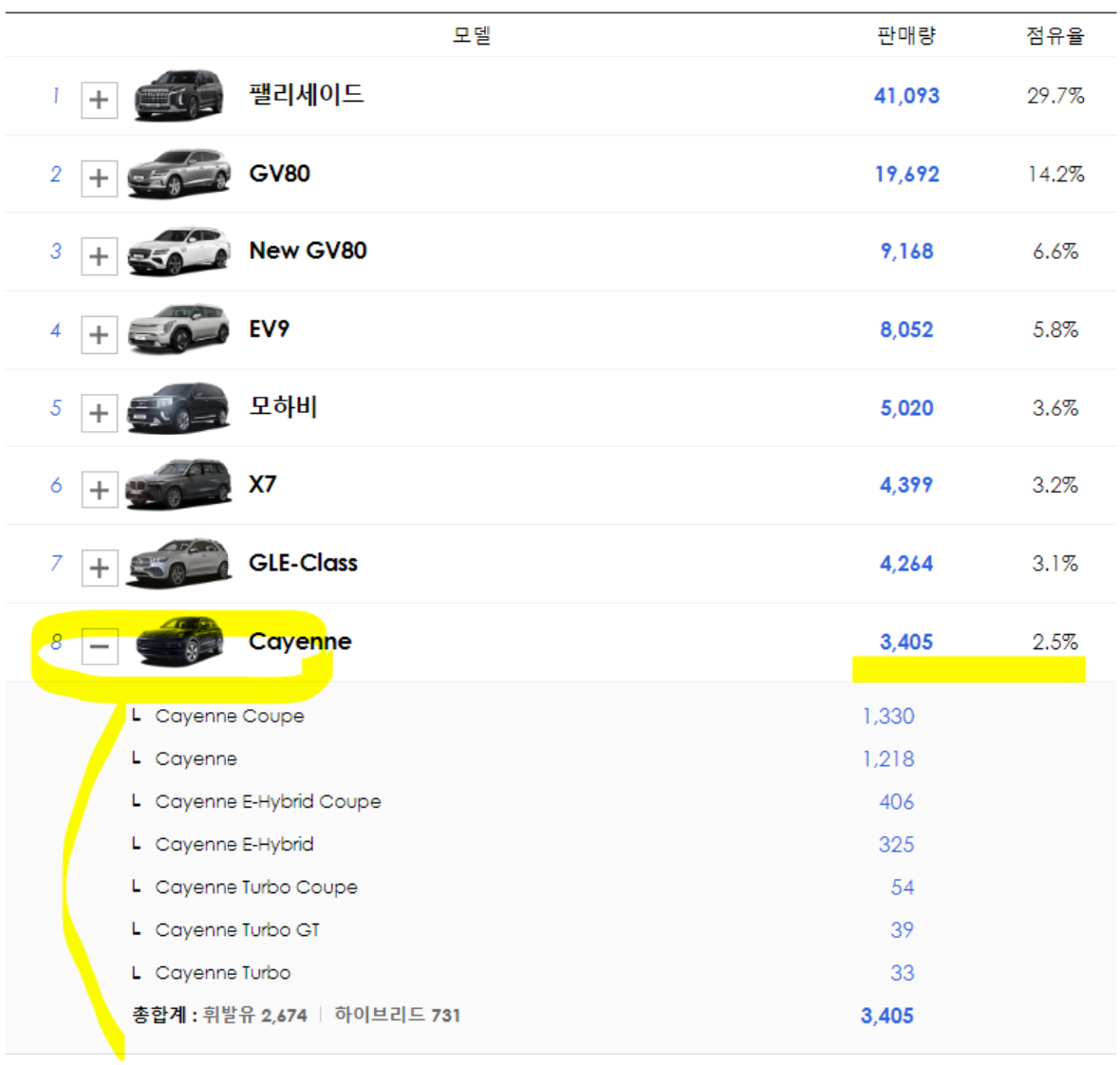Open the bold Cayenne model name in rank 8

pyautogui.click(x=300, y=643)
